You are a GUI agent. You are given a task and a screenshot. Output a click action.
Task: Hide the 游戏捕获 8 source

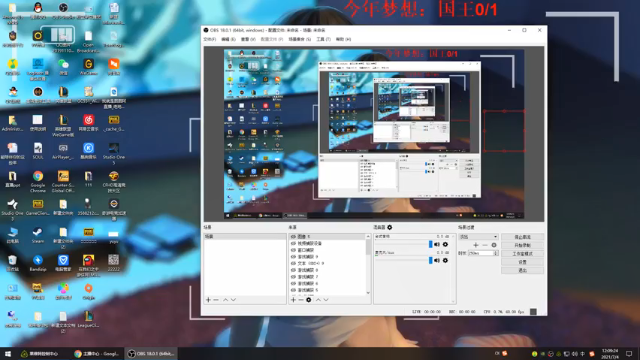(x=293, y=270)
